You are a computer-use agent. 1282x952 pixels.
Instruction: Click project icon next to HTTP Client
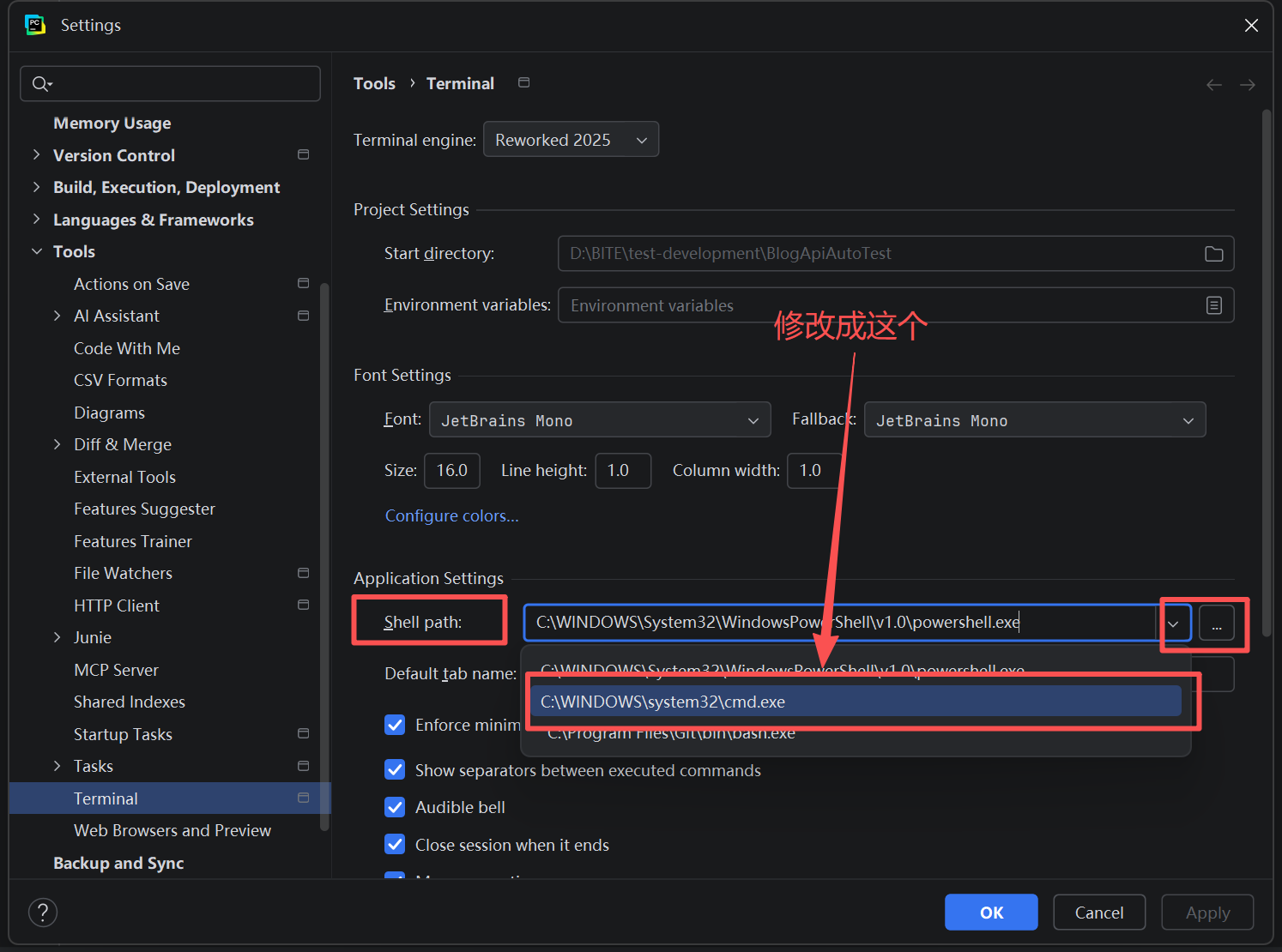303,605
